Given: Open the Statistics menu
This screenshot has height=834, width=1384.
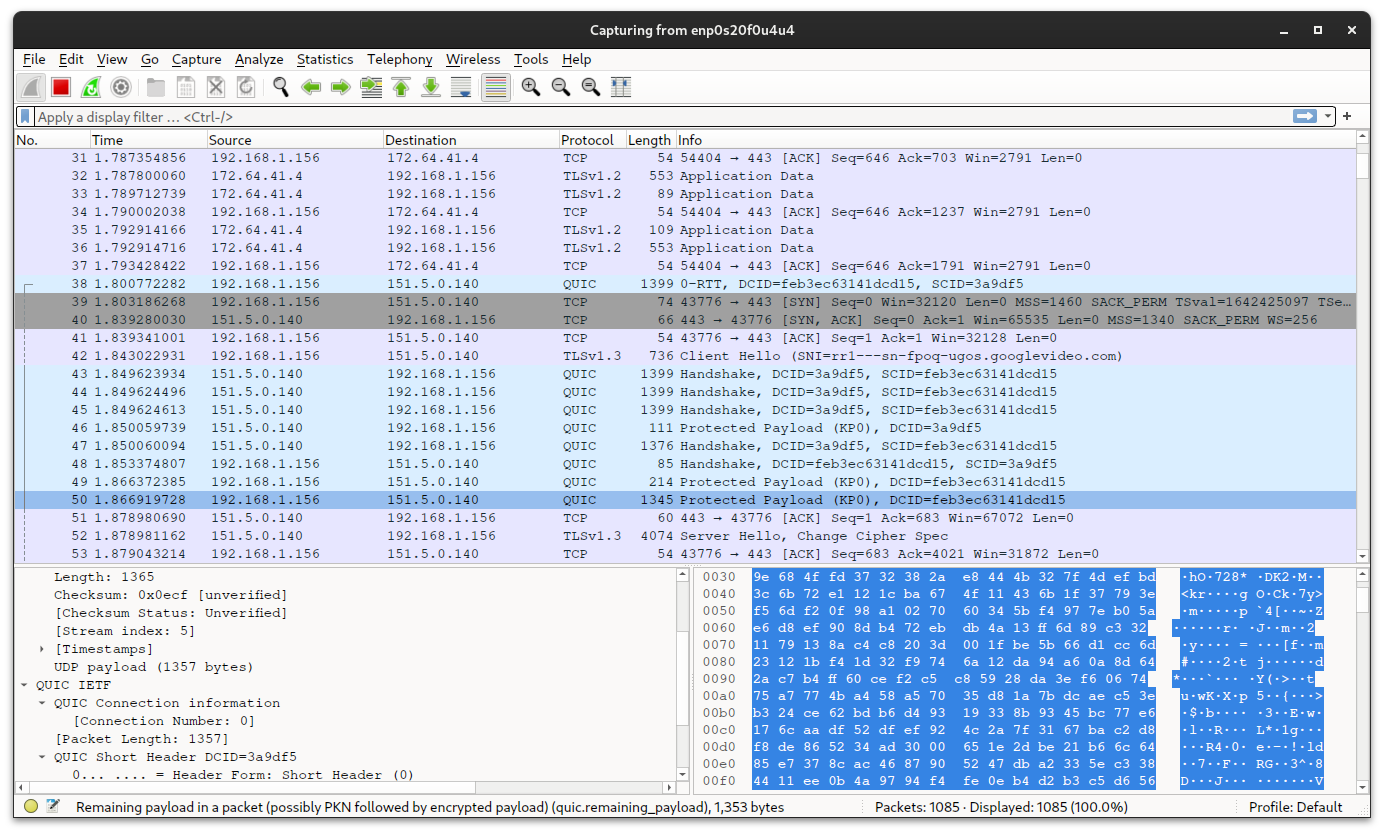Looking at the screenshot, I should point(324,59).
